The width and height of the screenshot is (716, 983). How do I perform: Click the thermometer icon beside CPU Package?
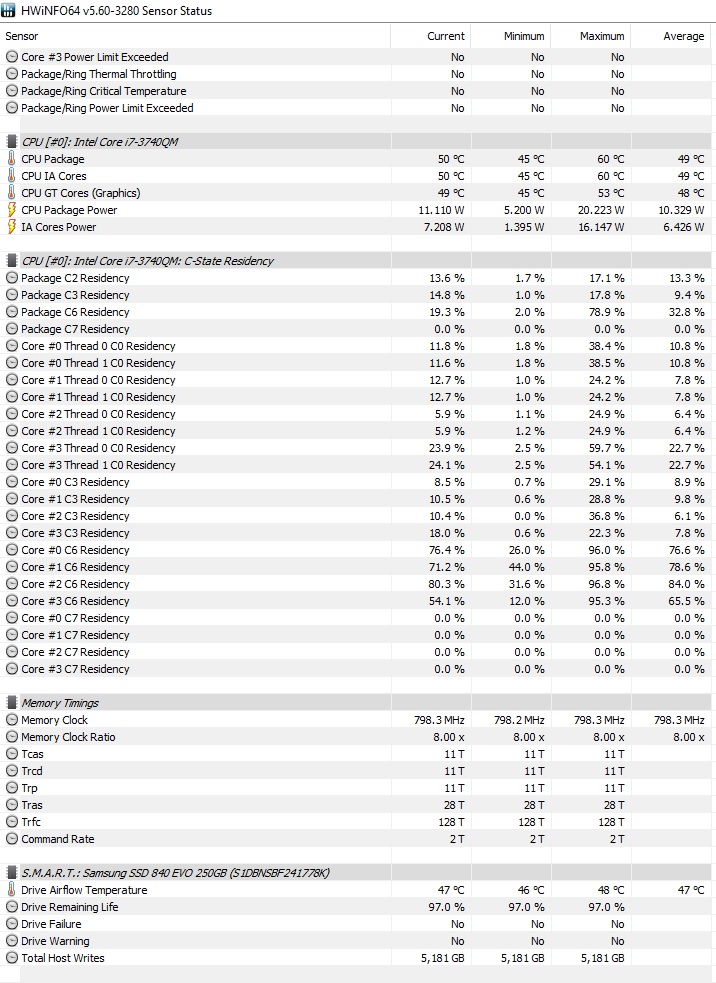(11, 159)
